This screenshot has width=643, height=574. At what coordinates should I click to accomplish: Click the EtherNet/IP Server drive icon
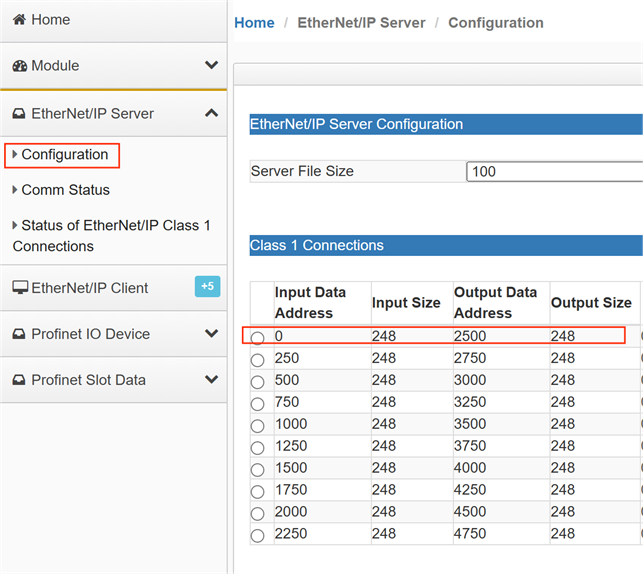[19, 114]
